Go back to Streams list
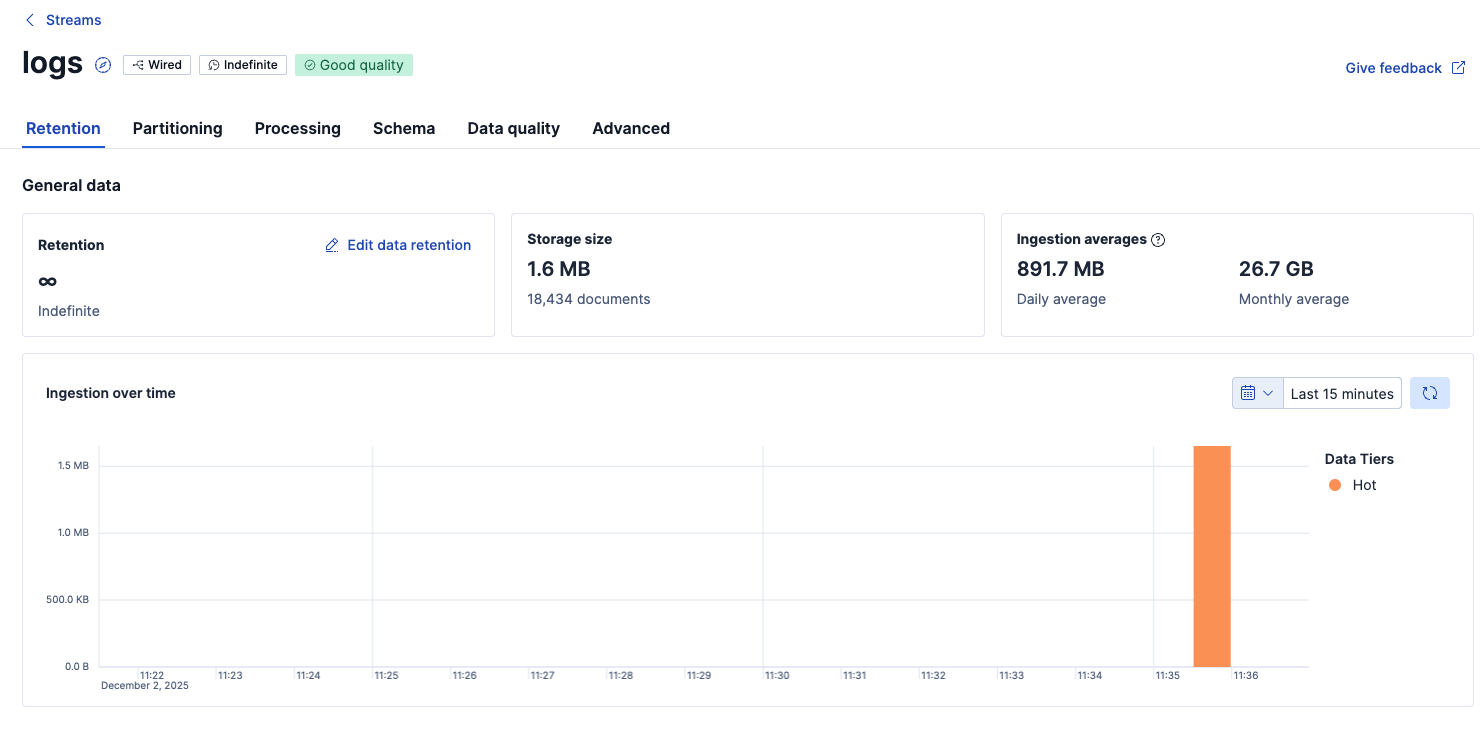 74,20
